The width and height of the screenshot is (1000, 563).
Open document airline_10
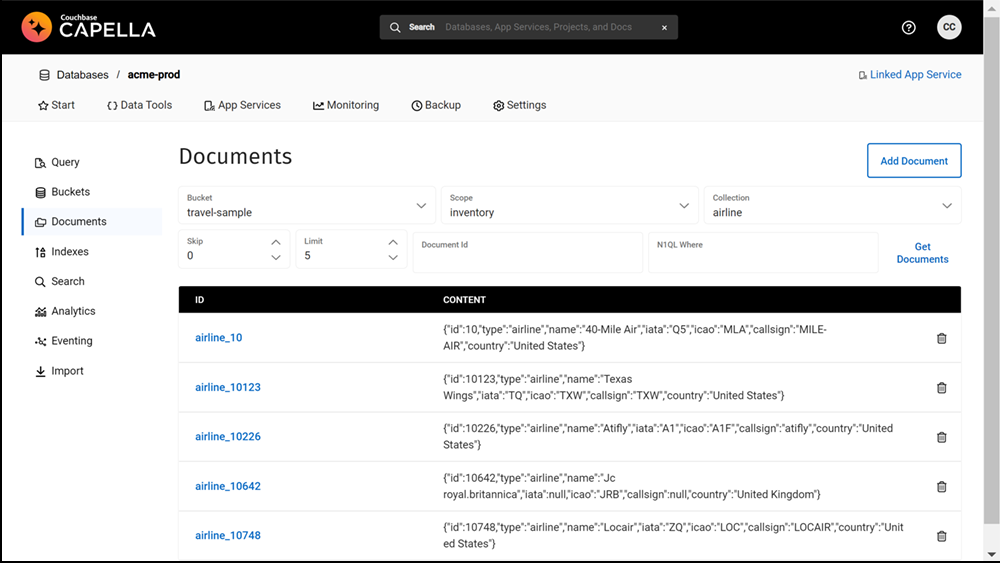[219, 338]
